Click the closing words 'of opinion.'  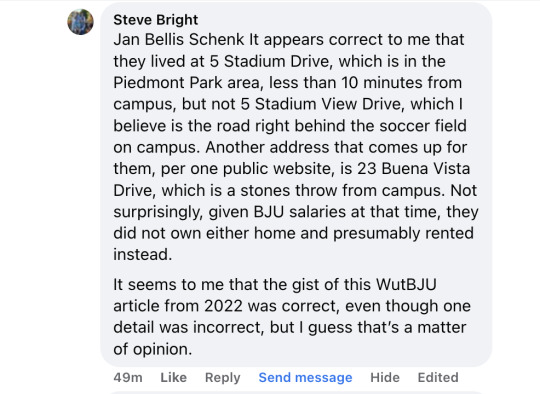(153, 349)
